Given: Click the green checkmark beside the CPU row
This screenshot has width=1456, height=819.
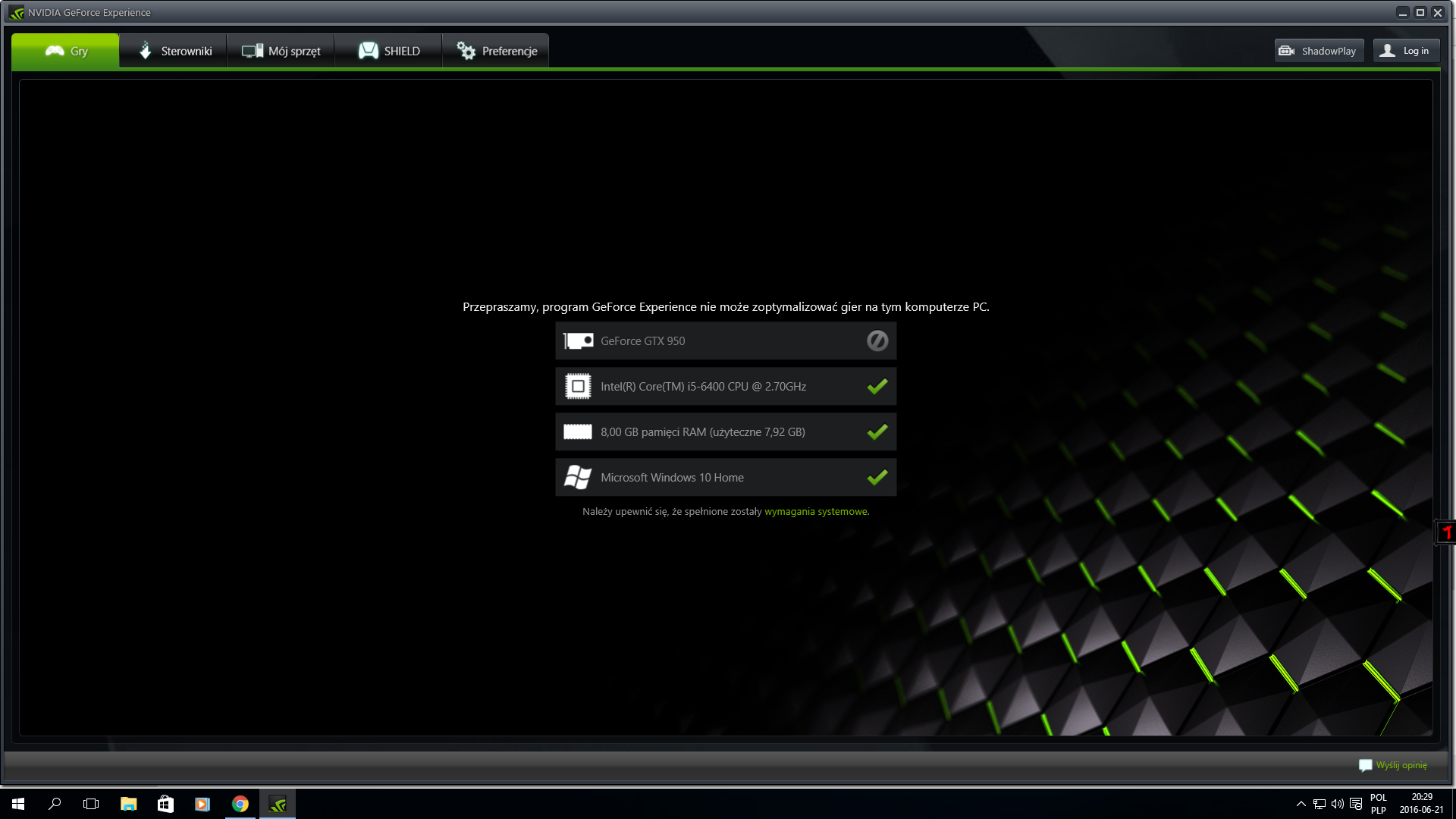Looking at the screenshot, I should [877, 387].
